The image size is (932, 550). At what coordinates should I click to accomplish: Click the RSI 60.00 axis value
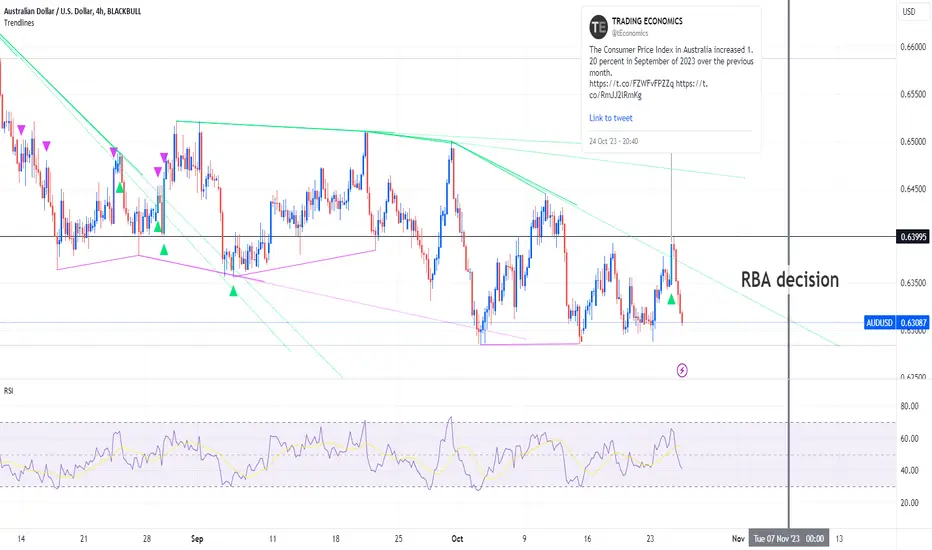pos(909,439)
